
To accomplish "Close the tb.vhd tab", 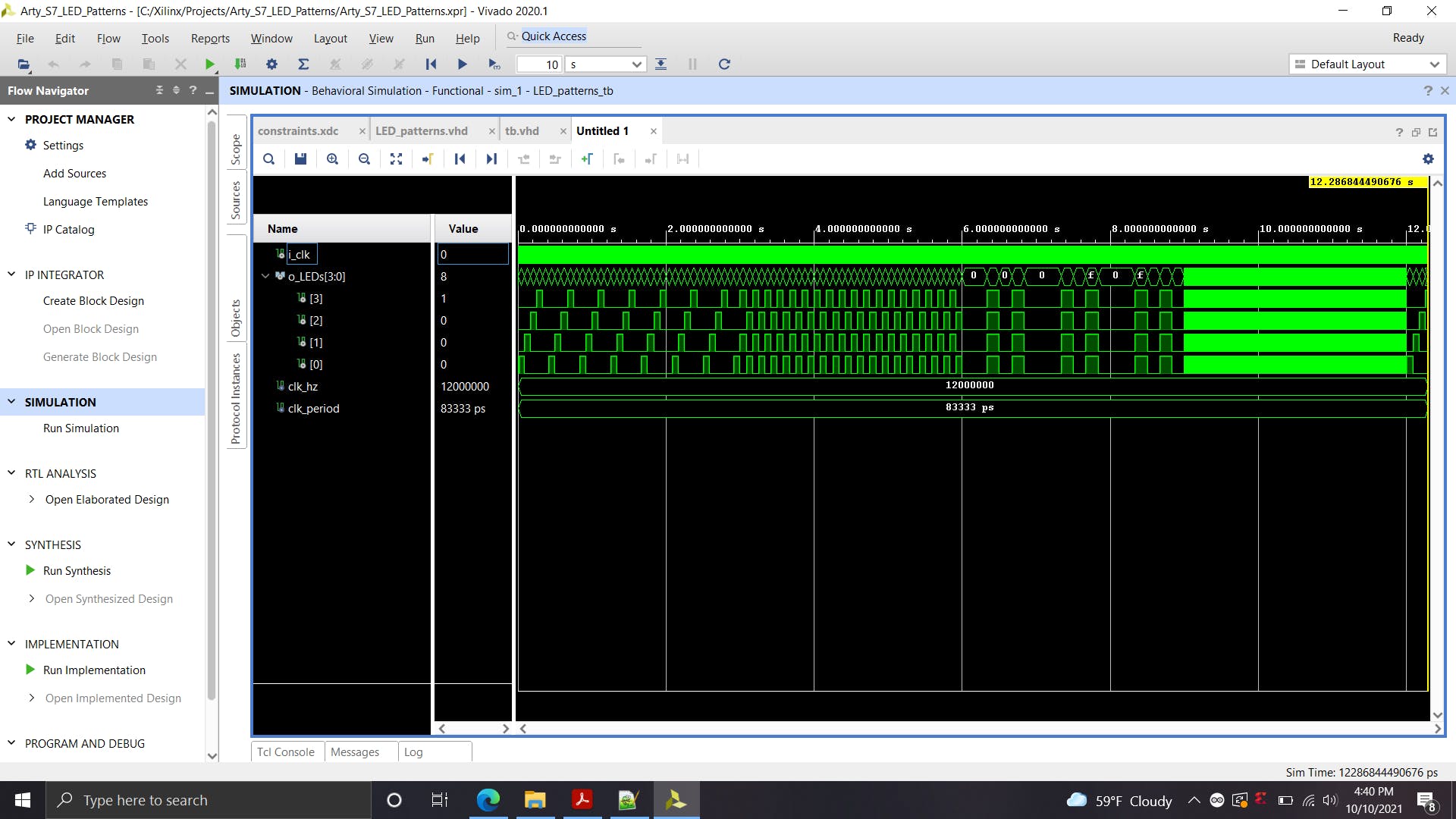I will coord(563,131).
